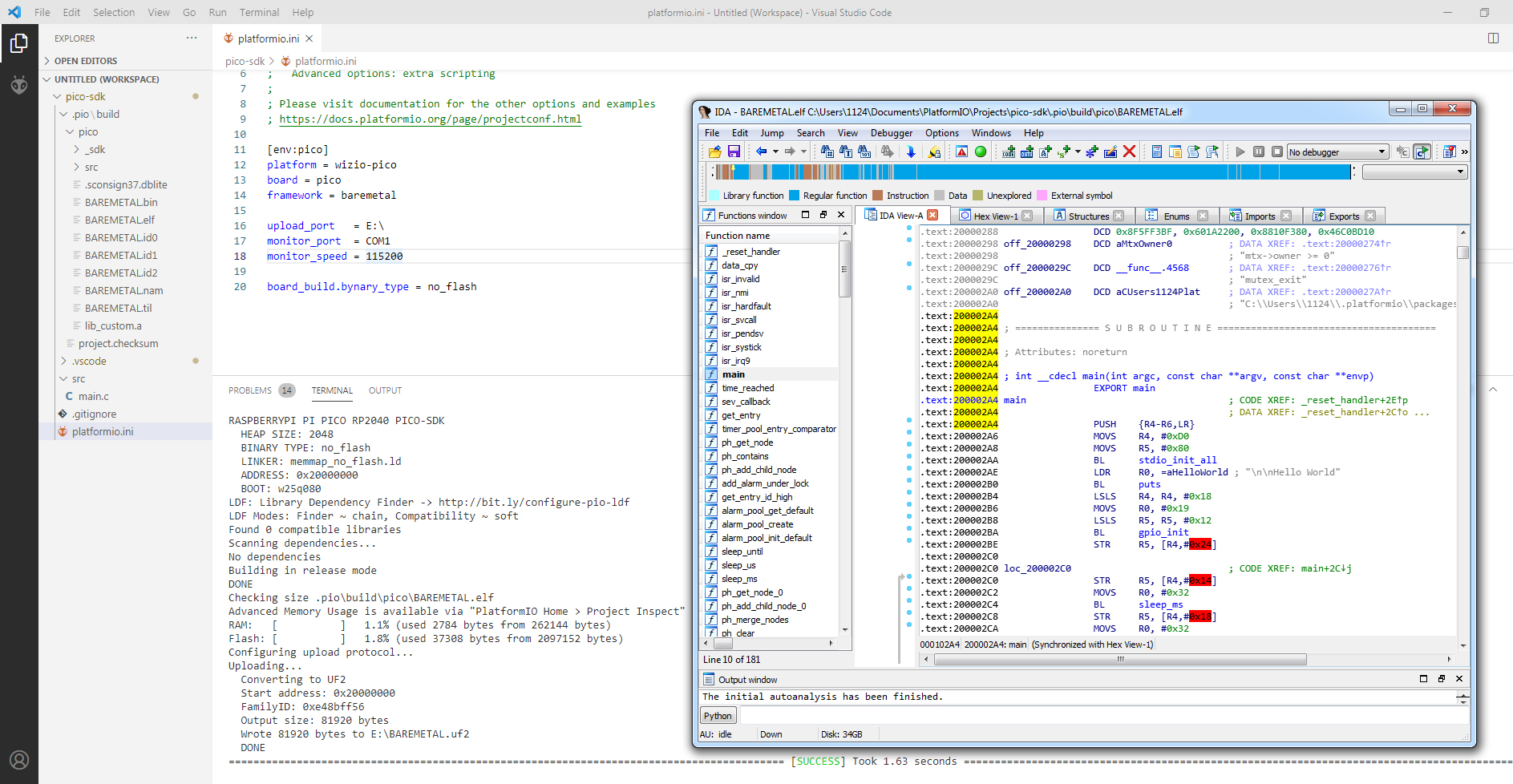The height and width of the screenshot is (784, 1513).
Task: Open the docs.platformio.org projectconf link
Action: (430, 119)
